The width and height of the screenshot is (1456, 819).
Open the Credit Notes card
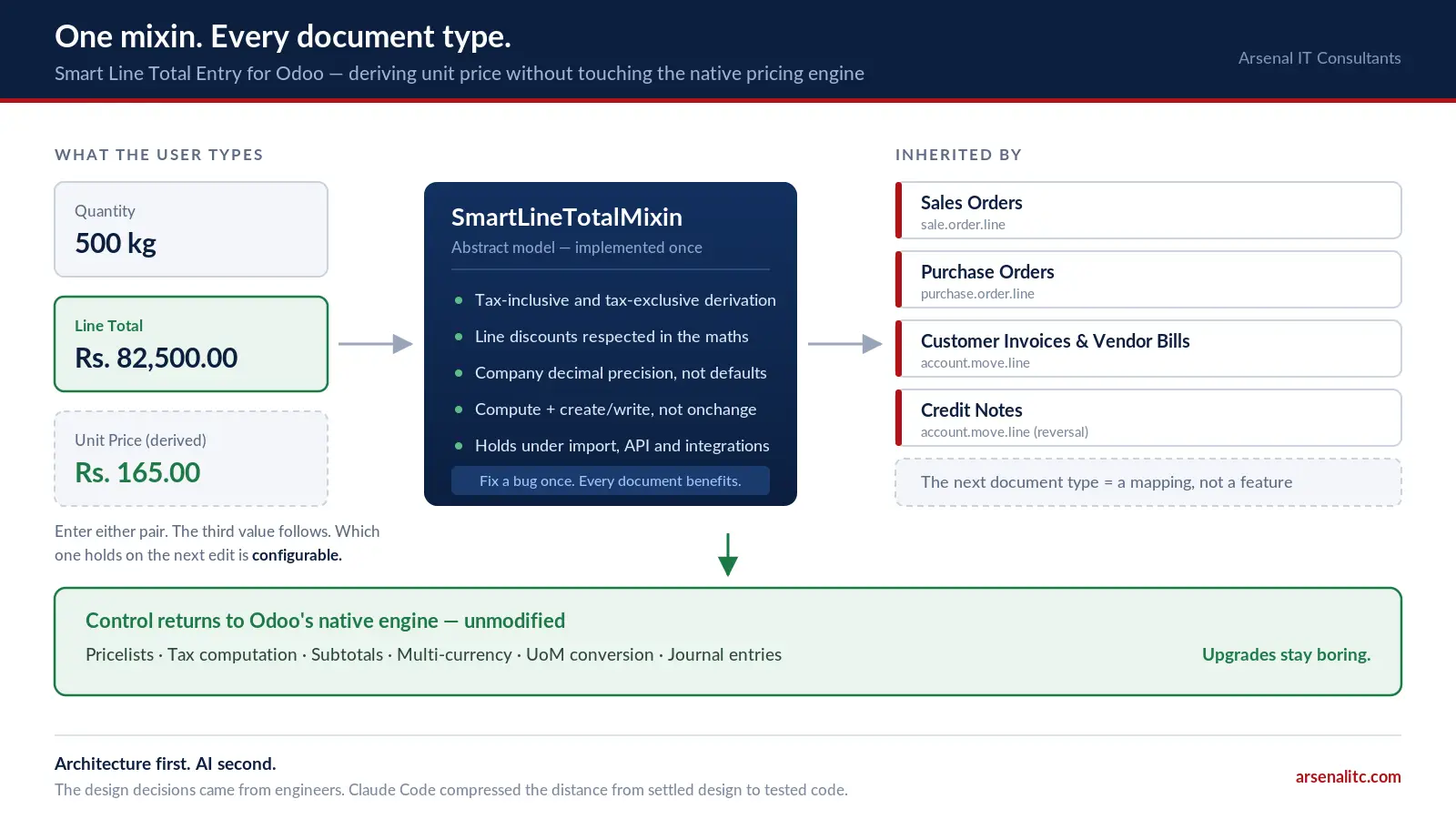[1148, 418]
